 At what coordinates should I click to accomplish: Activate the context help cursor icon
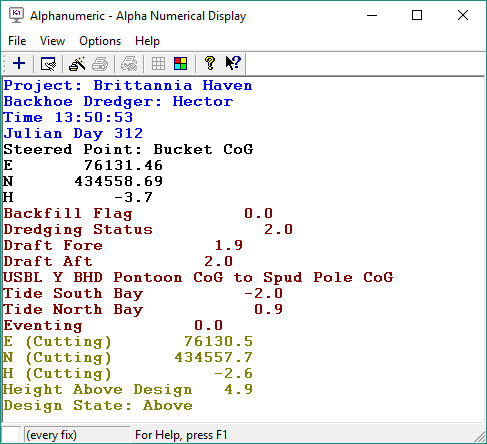233,63
